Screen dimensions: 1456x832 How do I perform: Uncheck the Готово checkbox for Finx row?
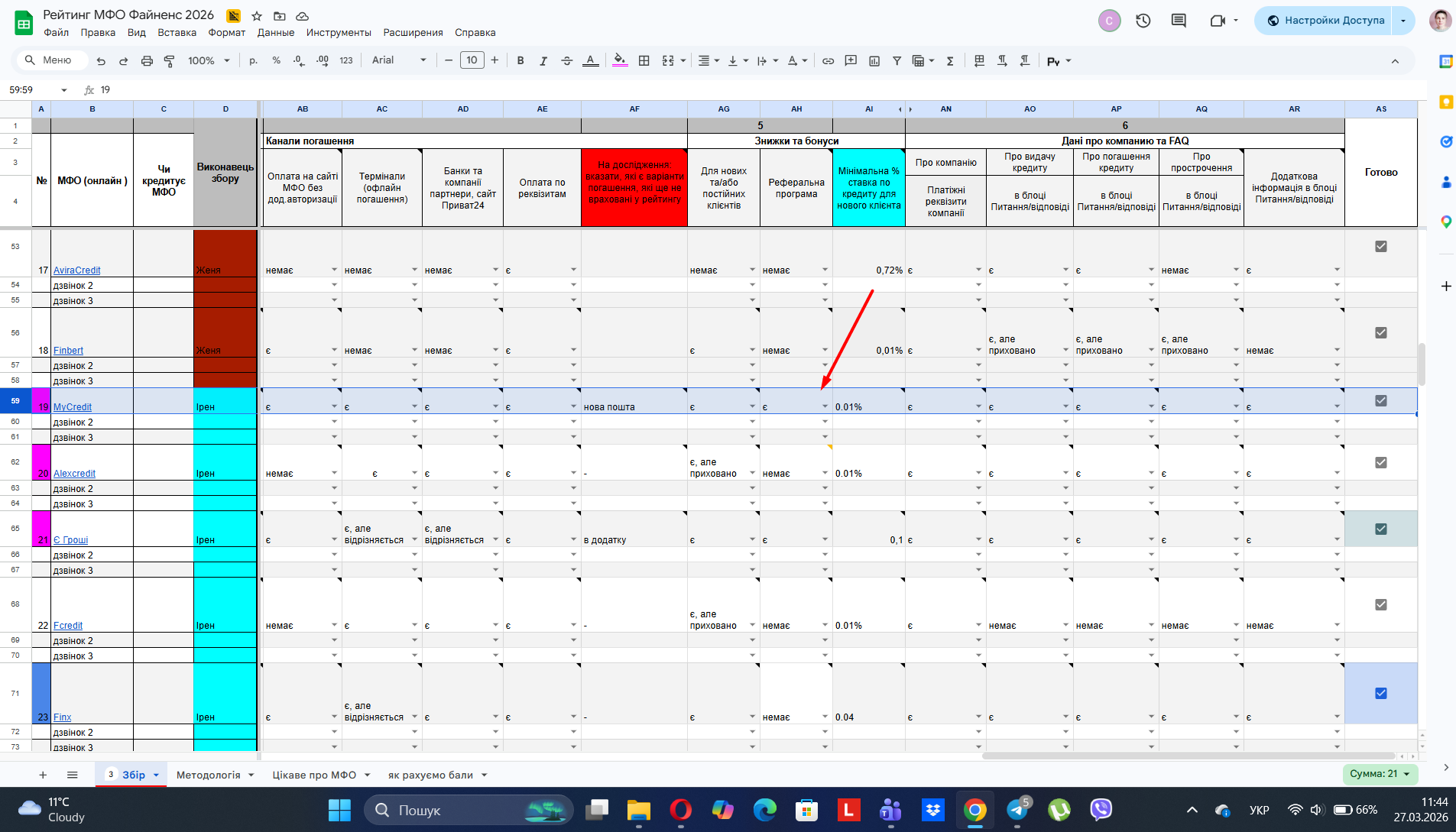click(1380, 693)
